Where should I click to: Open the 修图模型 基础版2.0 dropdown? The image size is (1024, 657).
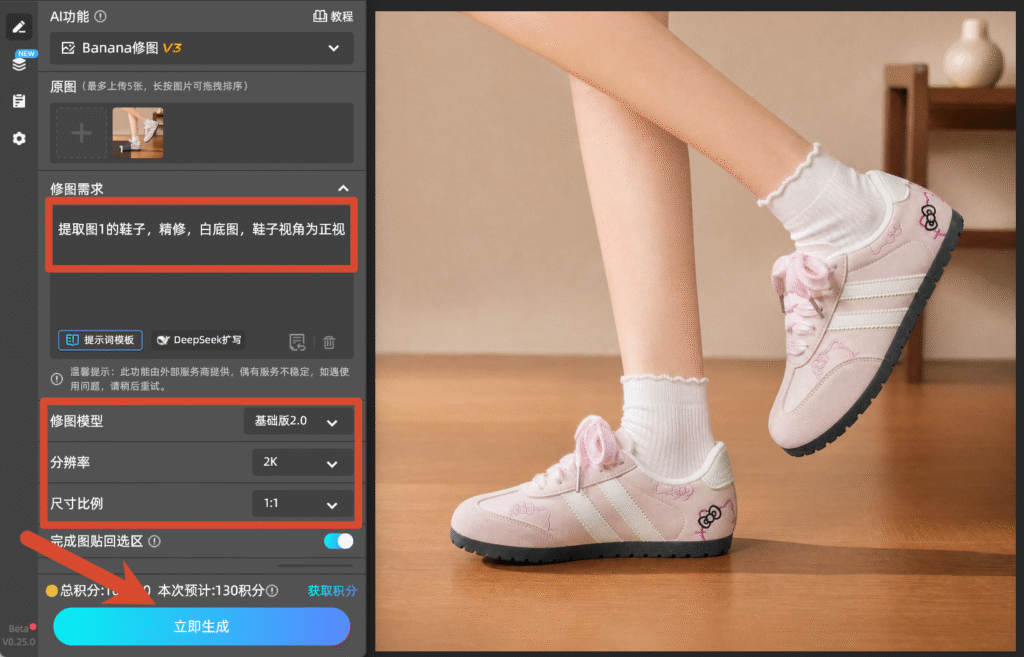(298, 421)
